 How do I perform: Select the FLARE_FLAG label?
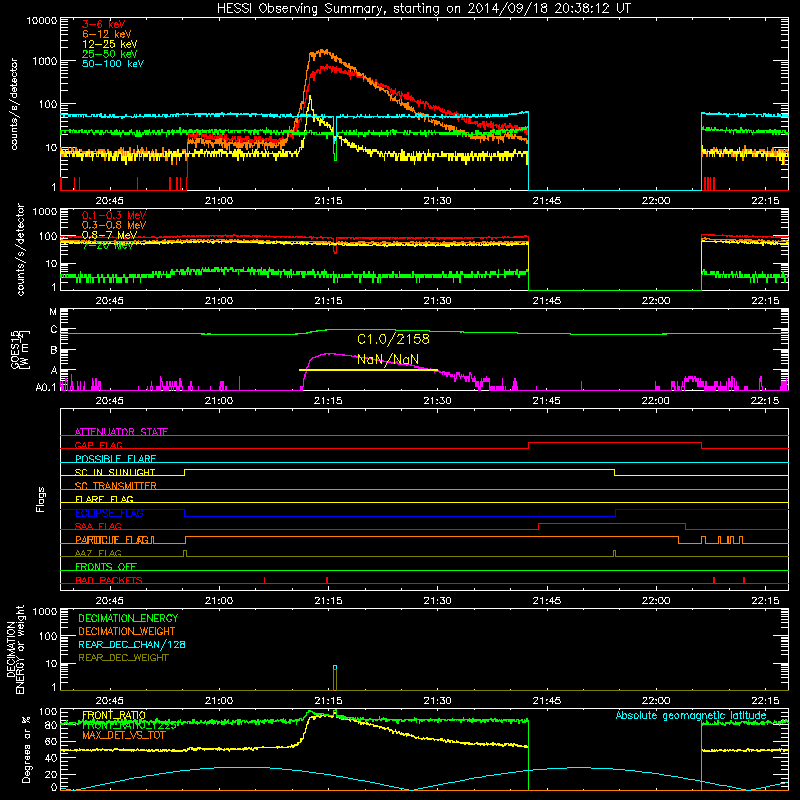point(104,499)
